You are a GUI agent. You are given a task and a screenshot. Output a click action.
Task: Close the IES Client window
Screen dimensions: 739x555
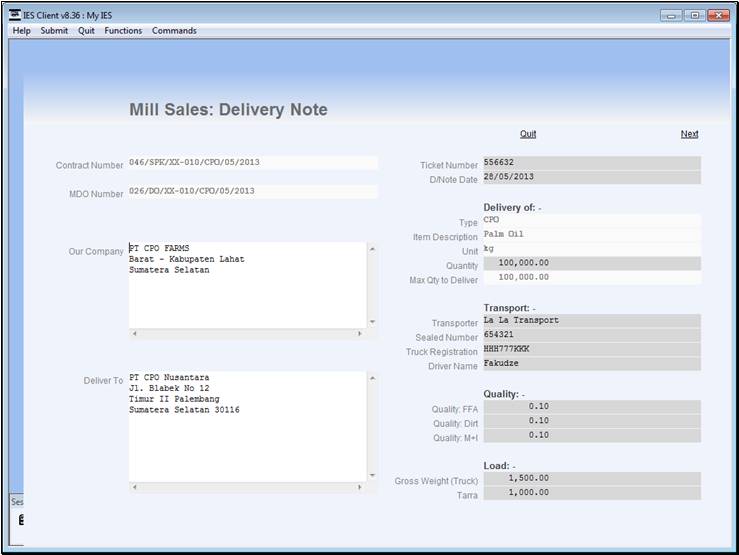tap(718, 16)
